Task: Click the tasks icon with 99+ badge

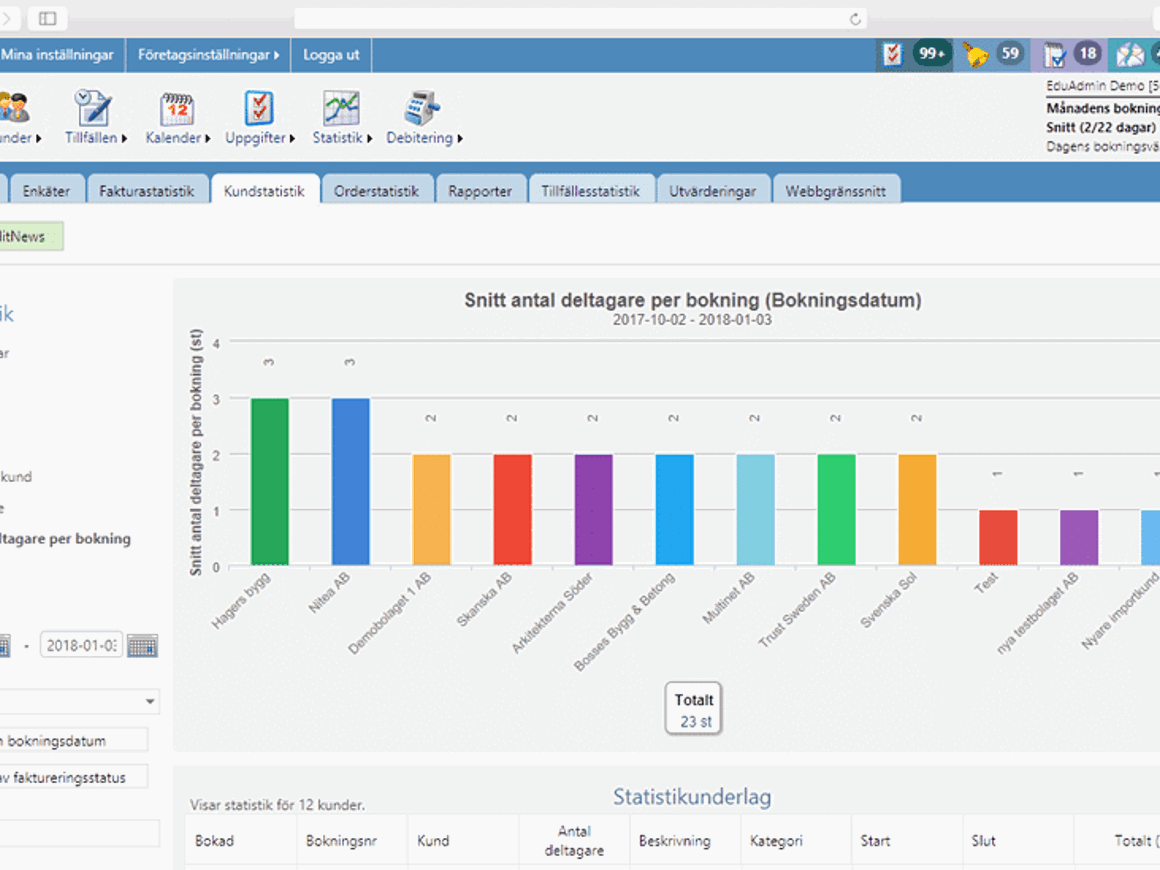Action: coord(893,54)
